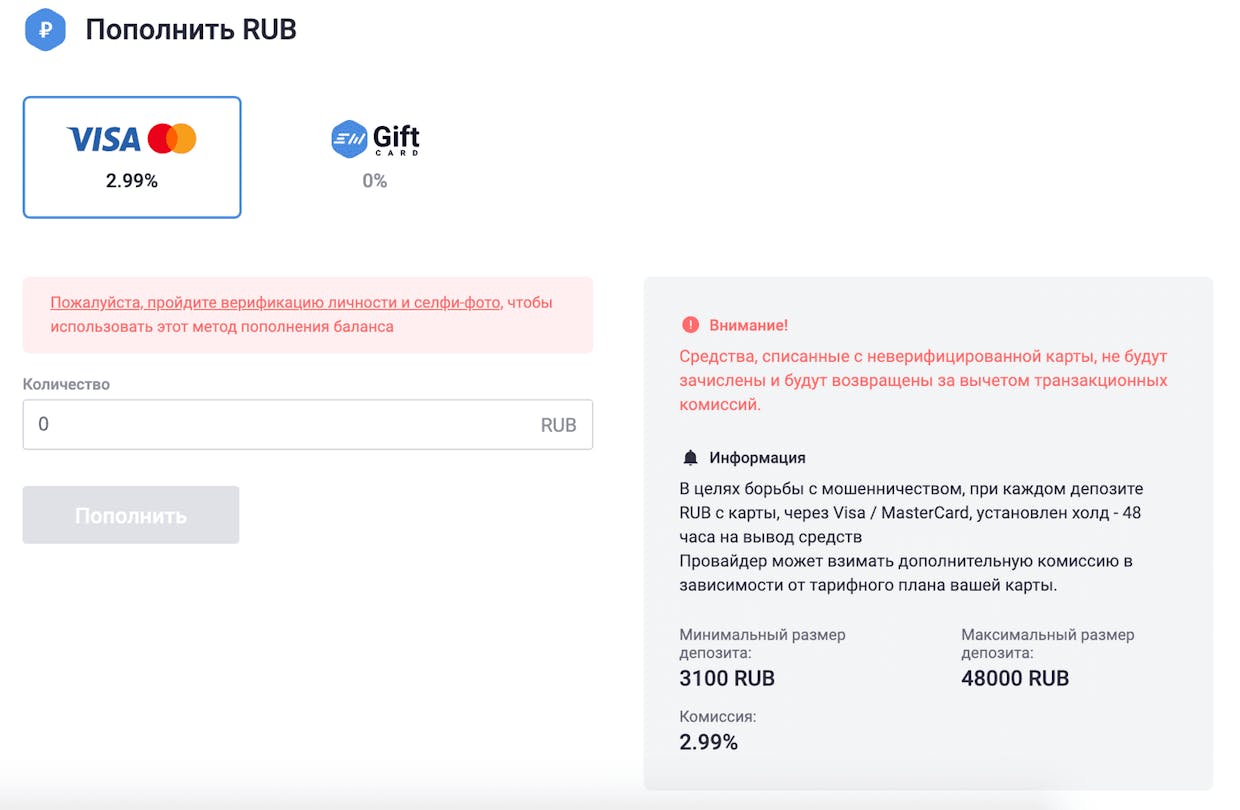Click the Внимание! warning heading
This screenshot has width=1240, height=810.
(749, 325)
